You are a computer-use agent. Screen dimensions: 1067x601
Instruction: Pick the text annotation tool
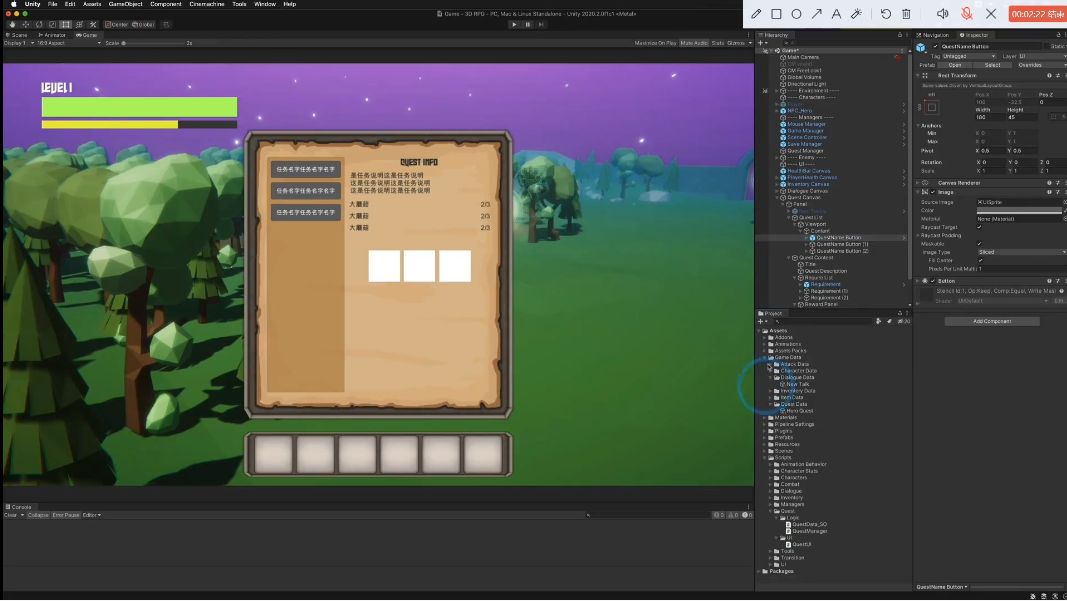(836, 14)
